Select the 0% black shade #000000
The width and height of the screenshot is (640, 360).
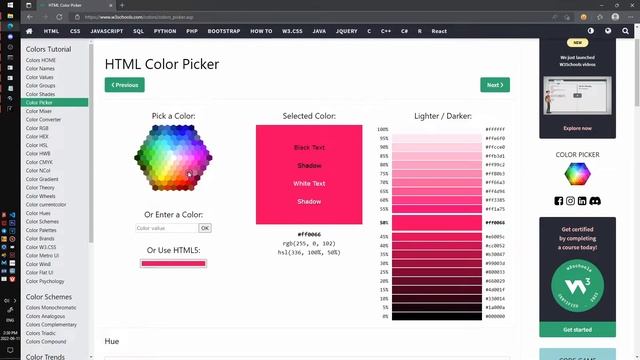click(437, 316)
